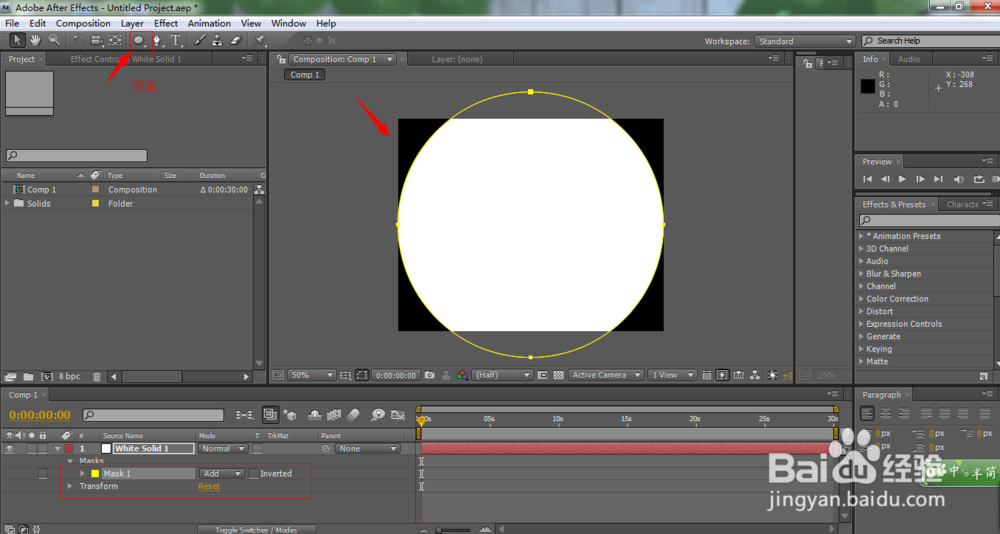Open the Animation menu
This screenshot has height=534, width=1000.
(209, 24)
